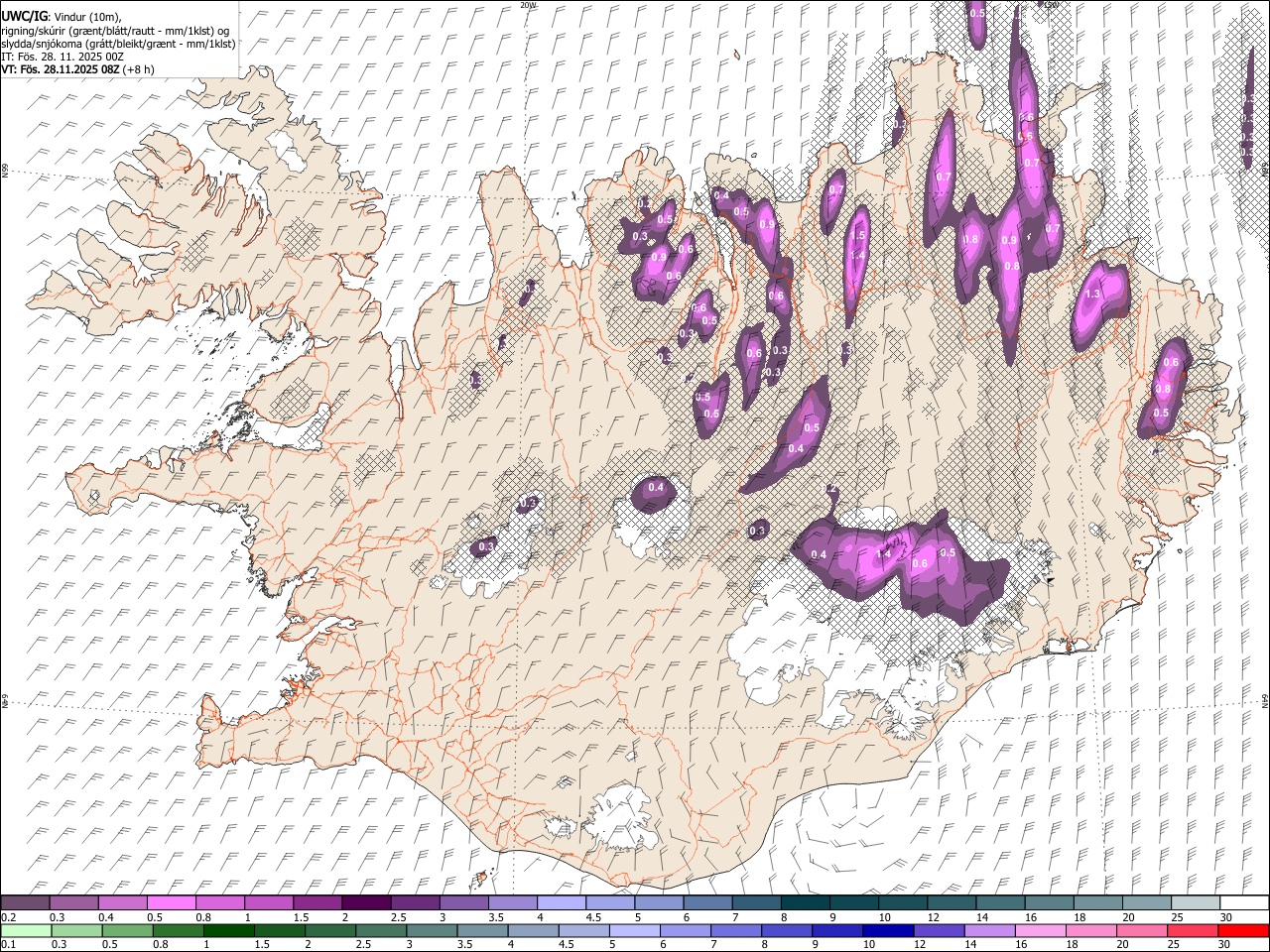Click the "(+8 h)" forecast offset text

[140, 69]
